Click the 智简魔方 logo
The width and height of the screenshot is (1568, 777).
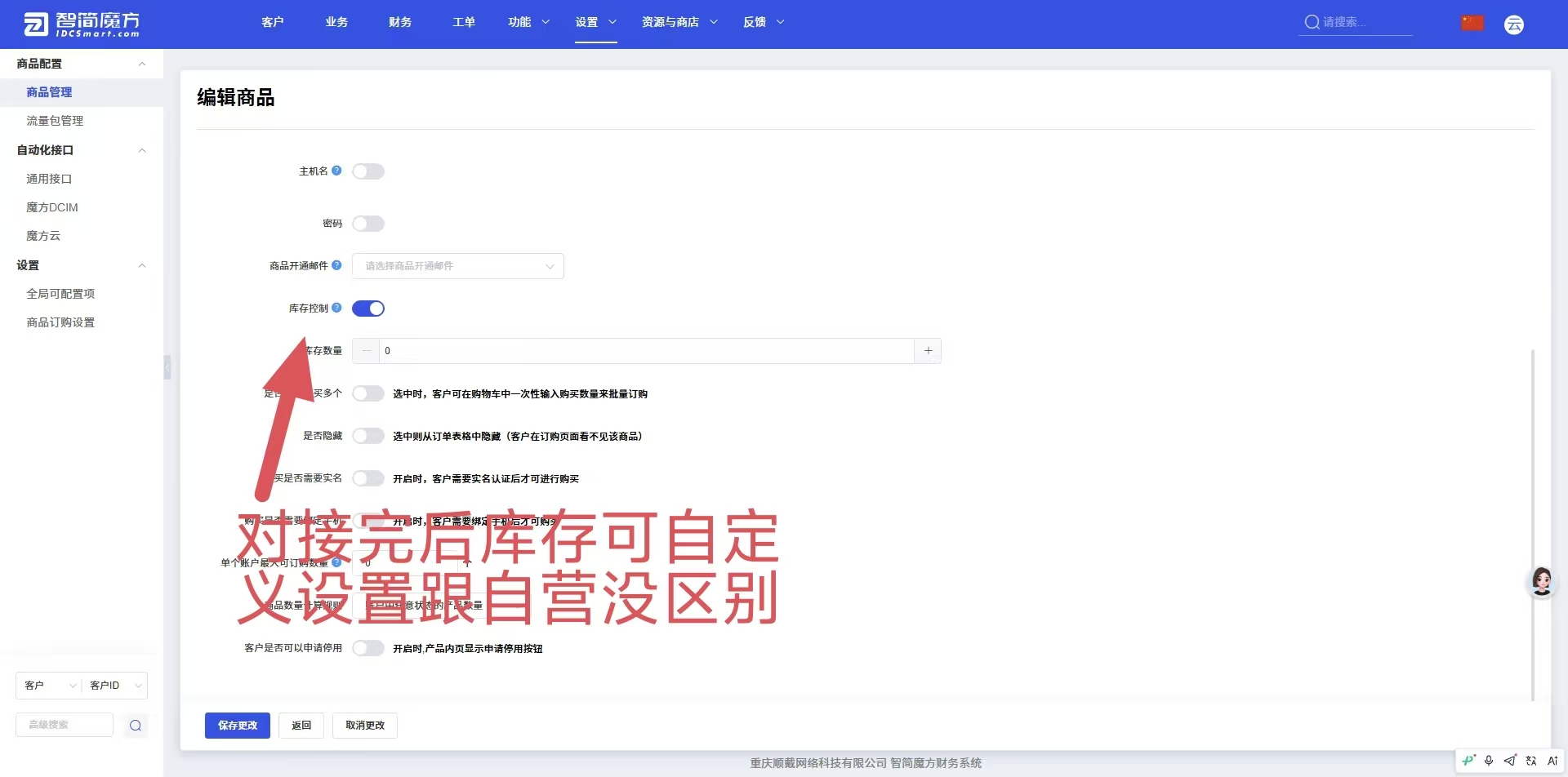pyautogui.click(x=82, y=24)
